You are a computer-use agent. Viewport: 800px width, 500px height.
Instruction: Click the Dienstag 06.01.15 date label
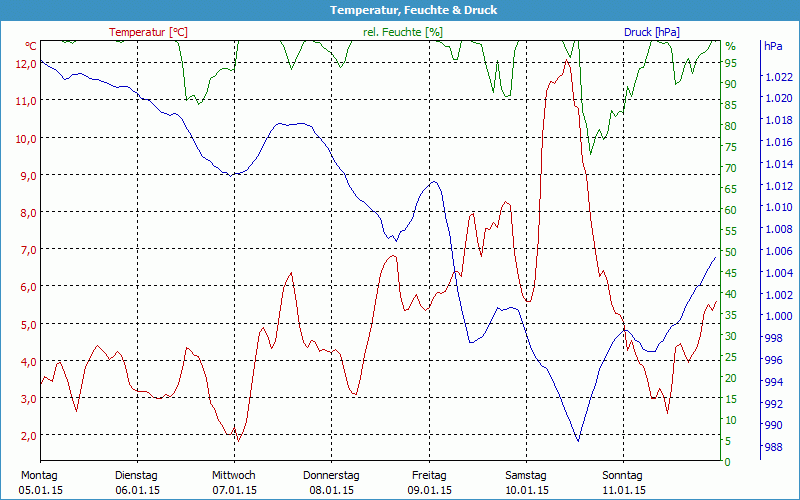coord(137,482)
